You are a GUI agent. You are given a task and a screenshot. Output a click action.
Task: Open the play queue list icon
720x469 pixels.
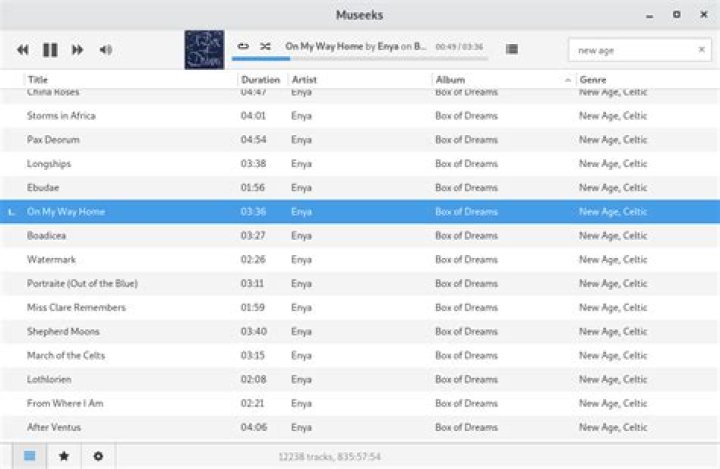point(512,49)
